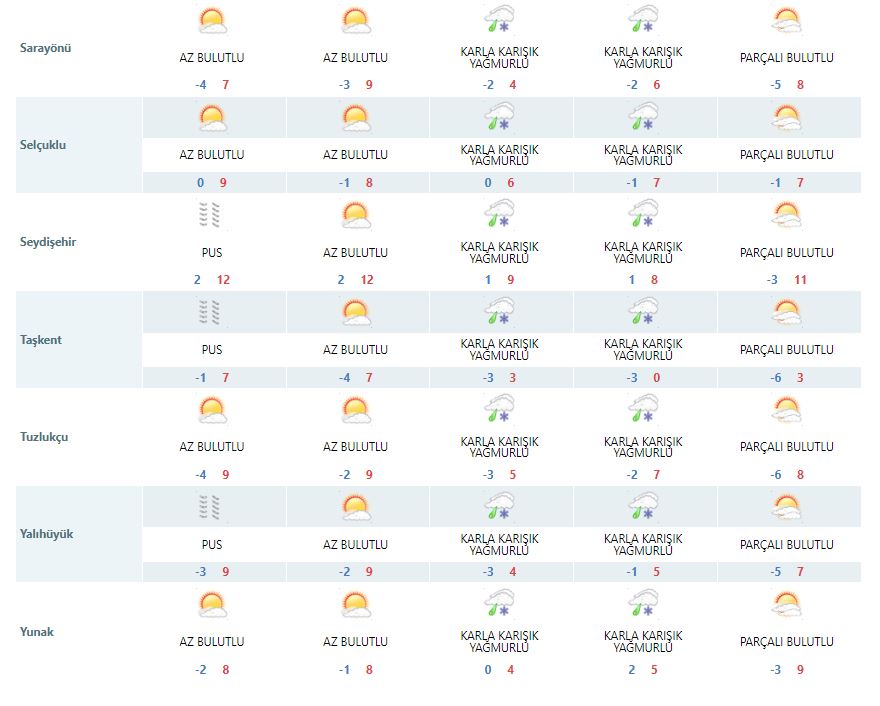
Task: Click the Yalıhüyük district name
Action: click(x=47, y=534)
